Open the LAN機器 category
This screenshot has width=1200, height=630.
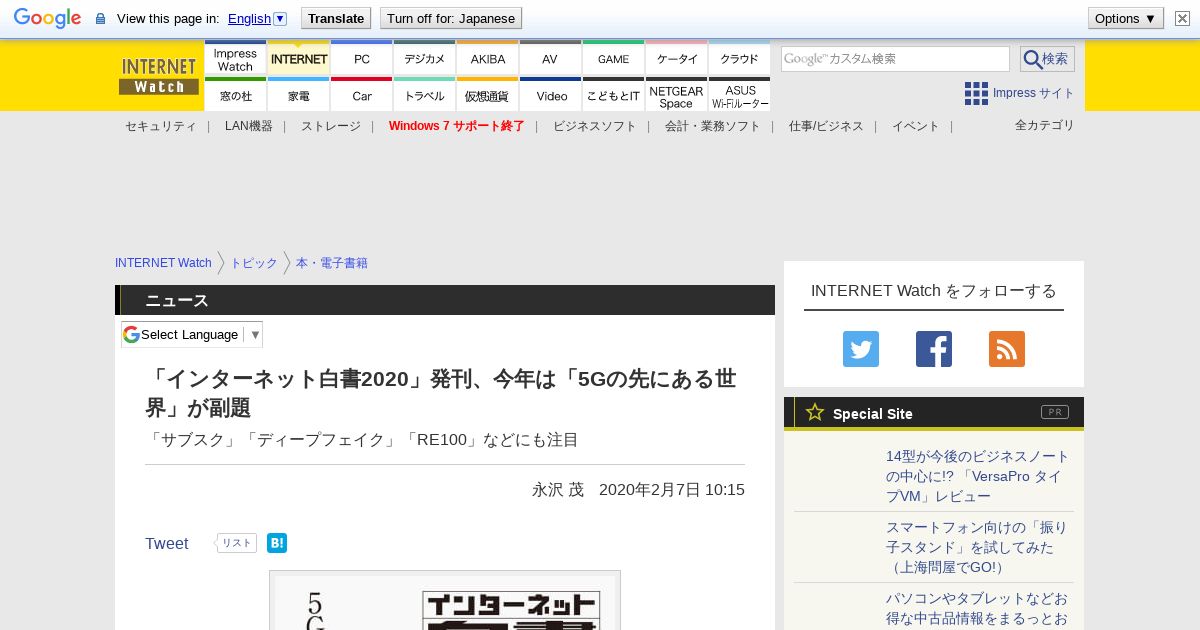coord(249,126)
